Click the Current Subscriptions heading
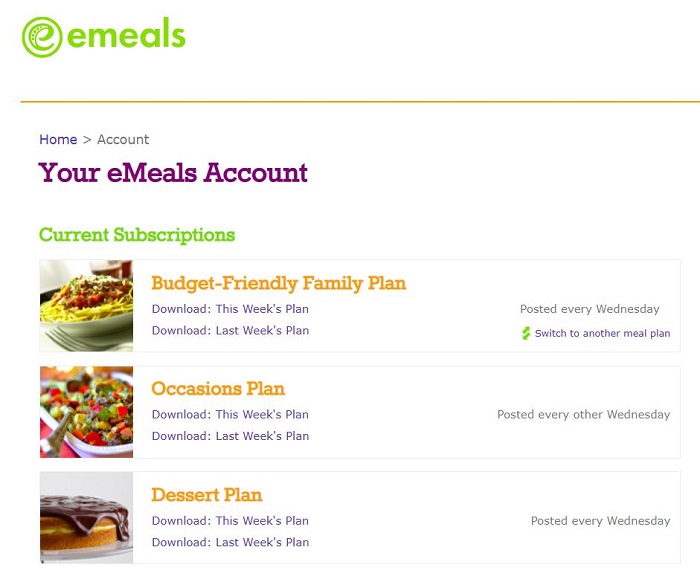The height and width of the screenshot is (576, 700). [137, 235]
